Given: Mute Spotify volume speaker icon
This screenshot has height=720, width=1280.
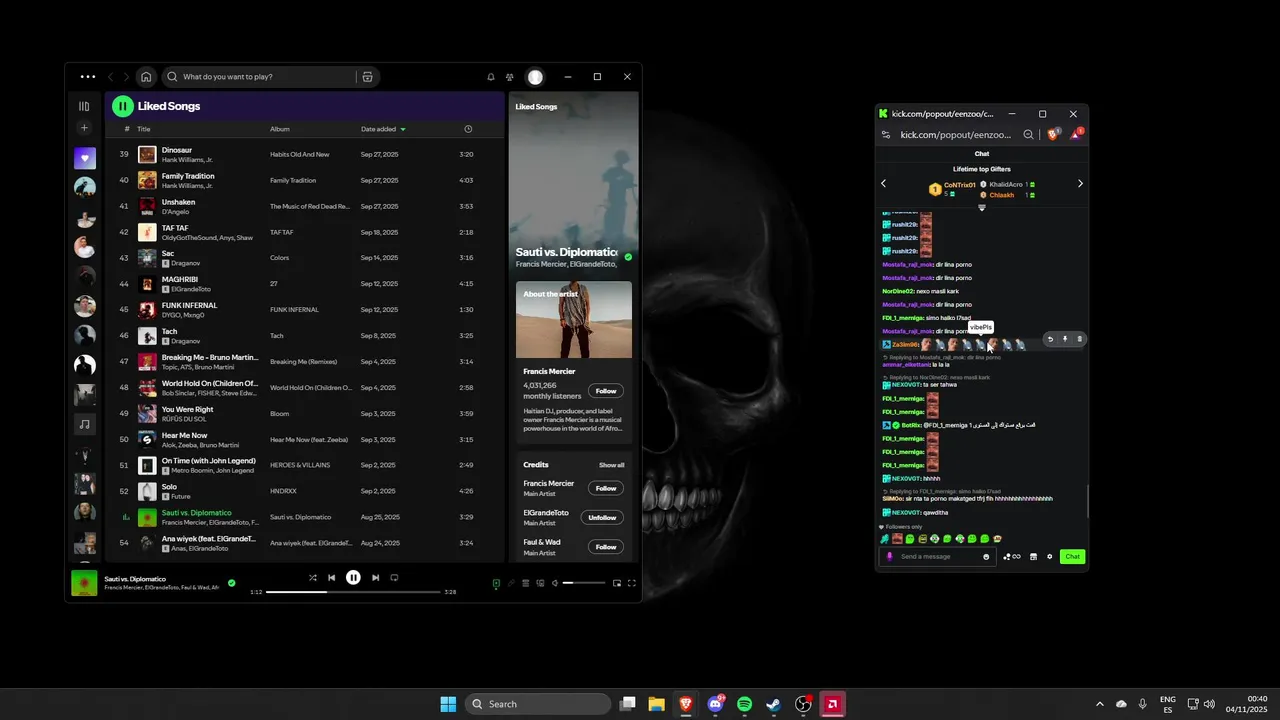Looking at the screenshot, I should point(555,583).
